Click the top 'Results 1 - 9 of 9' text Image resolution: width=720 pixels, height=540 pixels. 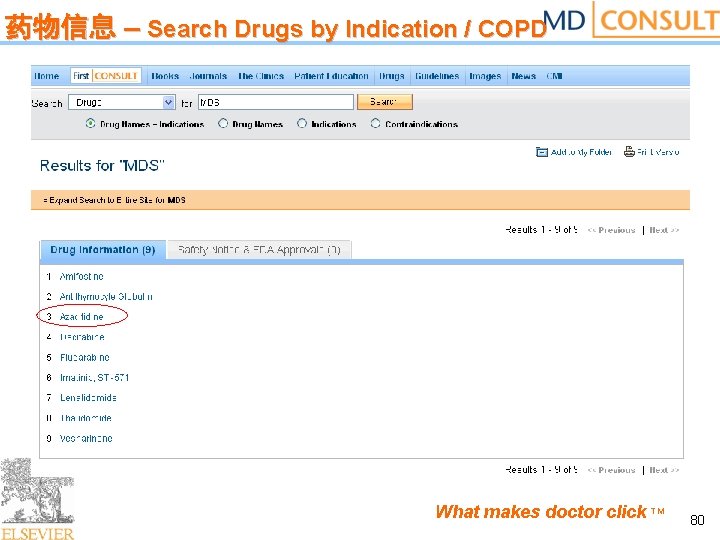click(541, 230)
